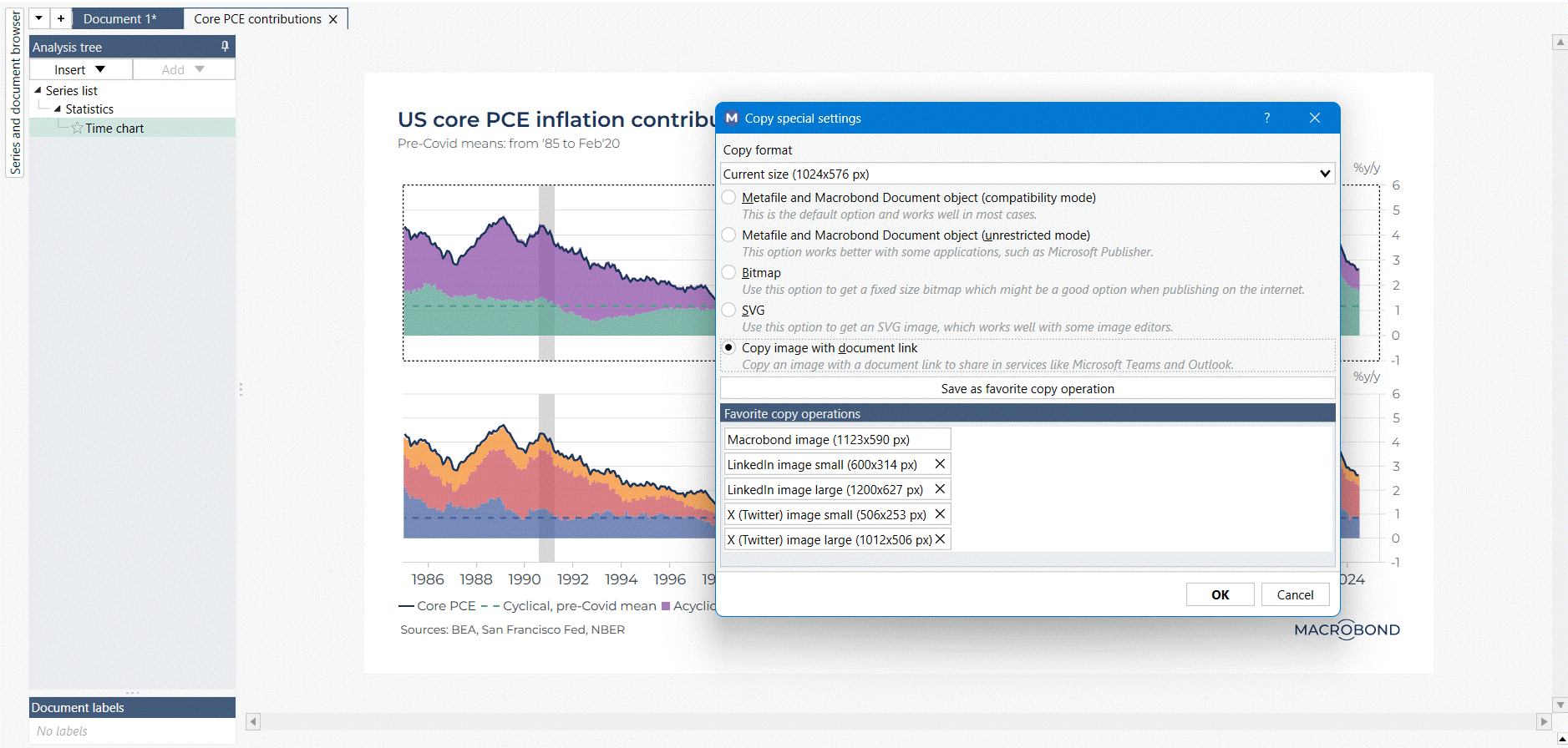Click the Core PCE legend entry
The width and height of the screenshot is (1568, 748).
pos(437,606)
